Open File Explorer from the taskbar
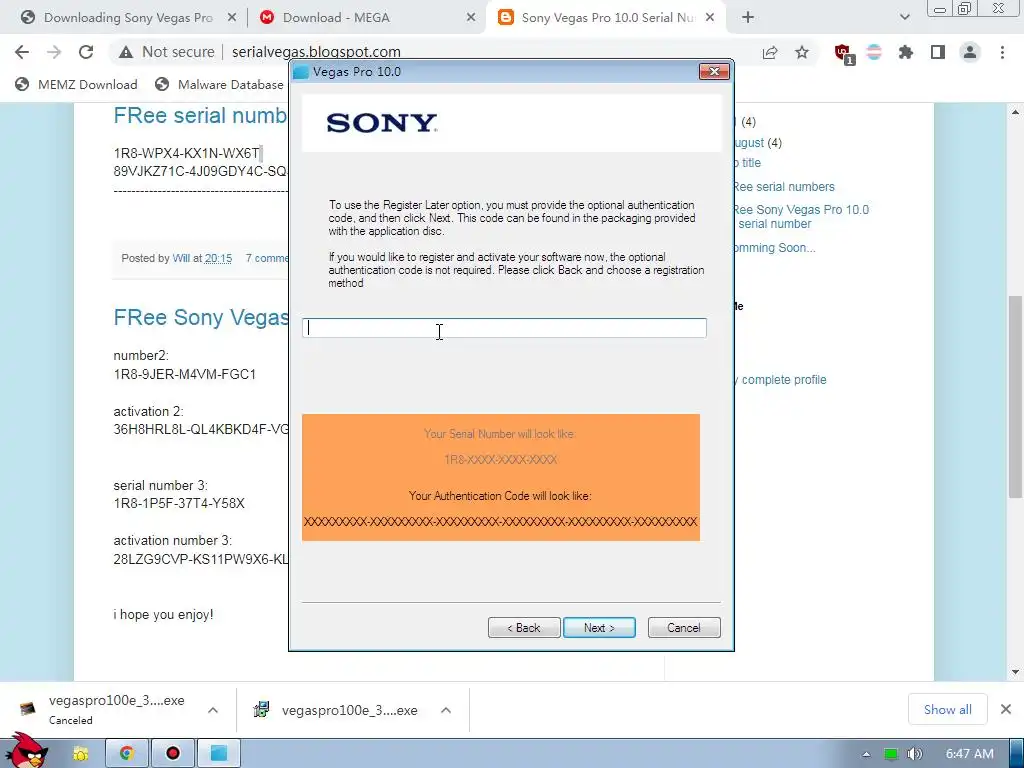The height and width of the screenshot is (768, 1024). pyautogui.click(x=80, y=754)
